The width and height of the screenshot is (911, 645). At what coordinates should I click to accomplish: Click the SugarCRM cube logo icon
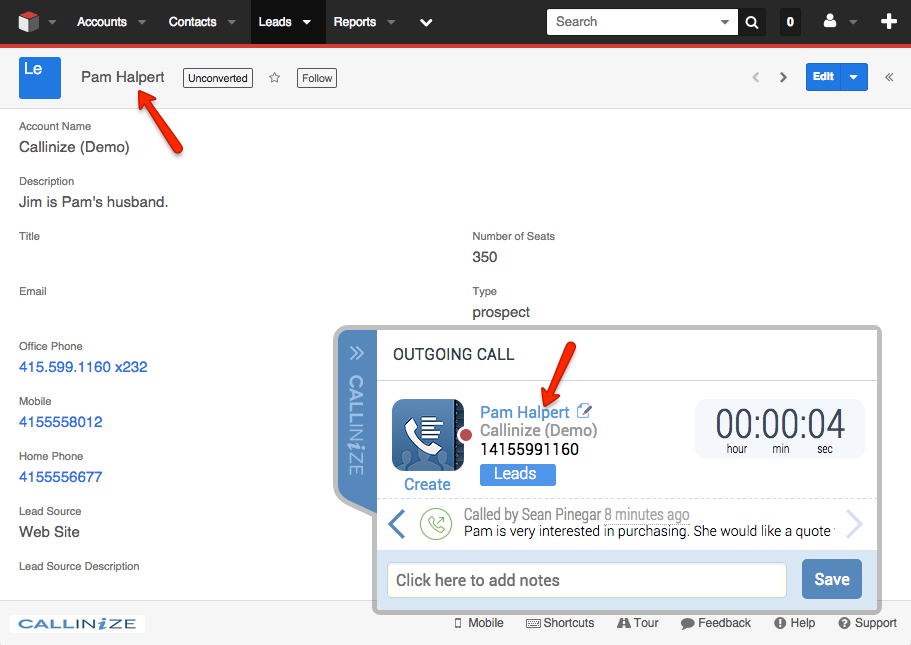point(28,22)
